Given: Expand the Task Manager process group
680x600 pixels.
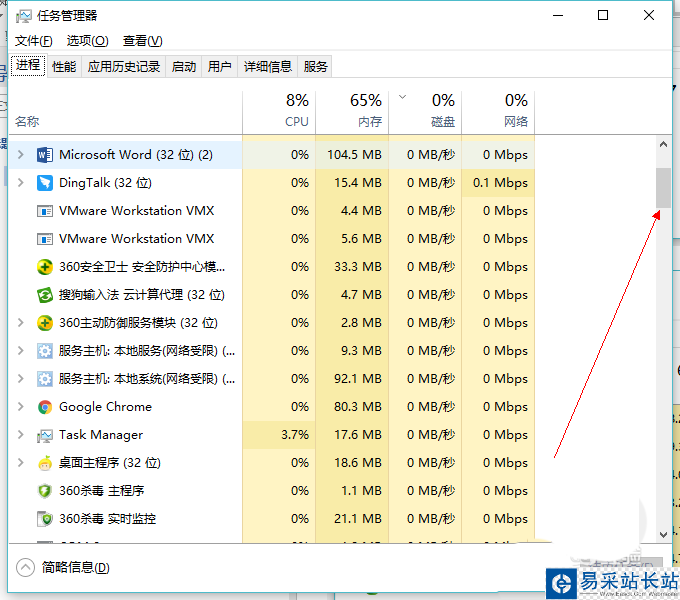Looking at the screenshot, I should (20, 434).
